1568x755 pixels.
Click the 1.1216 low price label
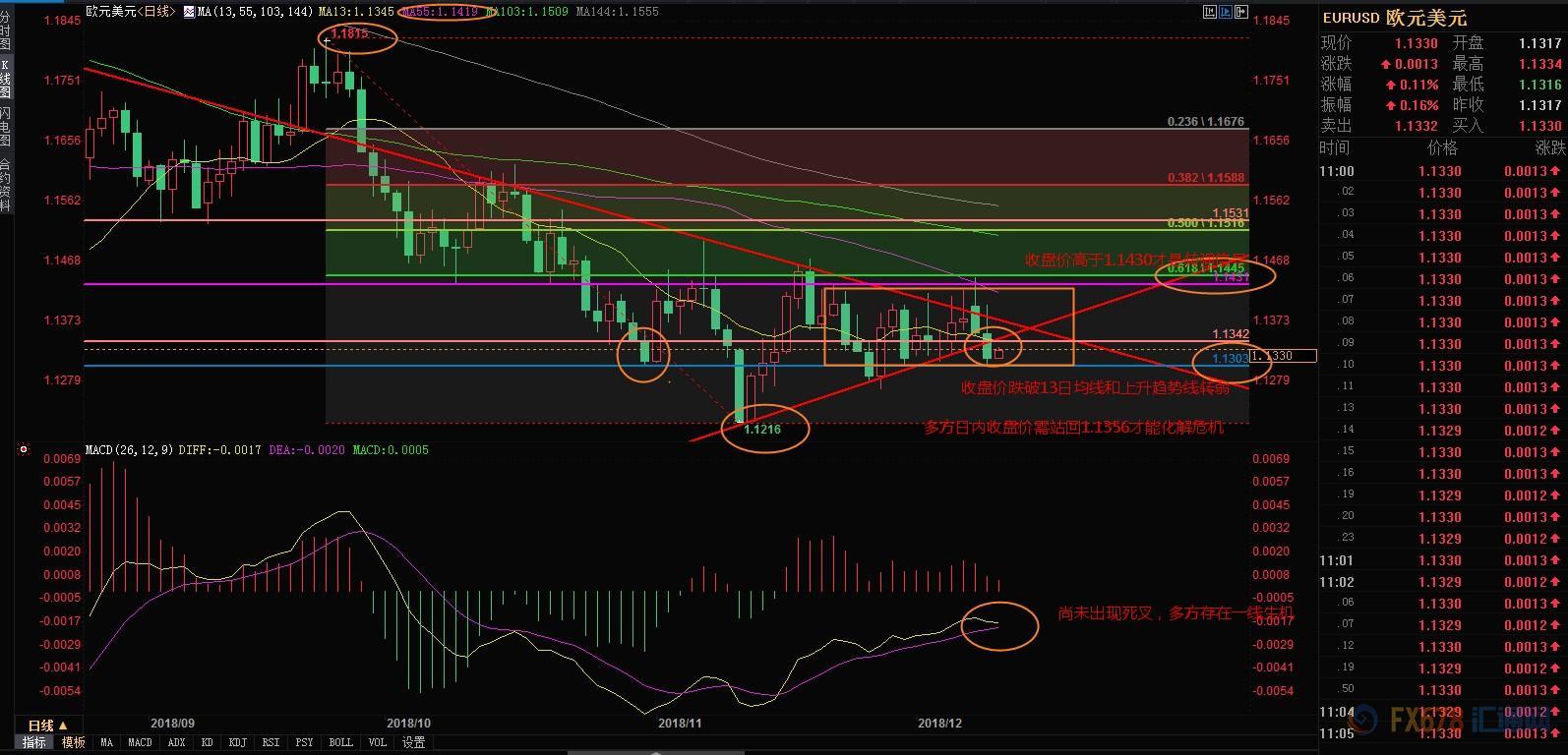click(x=762, y=430)
